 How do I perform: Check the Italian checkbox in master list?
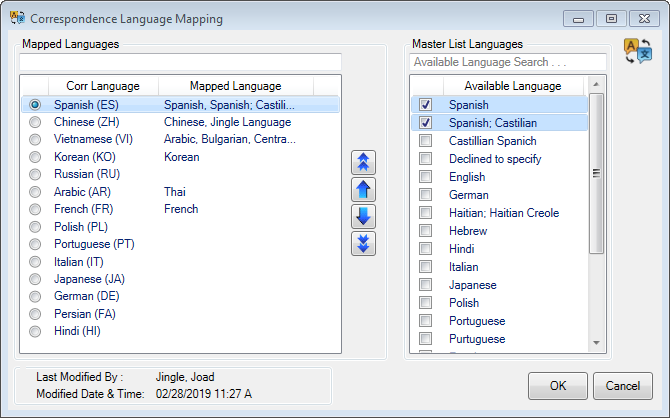click(x=426, y=267)
